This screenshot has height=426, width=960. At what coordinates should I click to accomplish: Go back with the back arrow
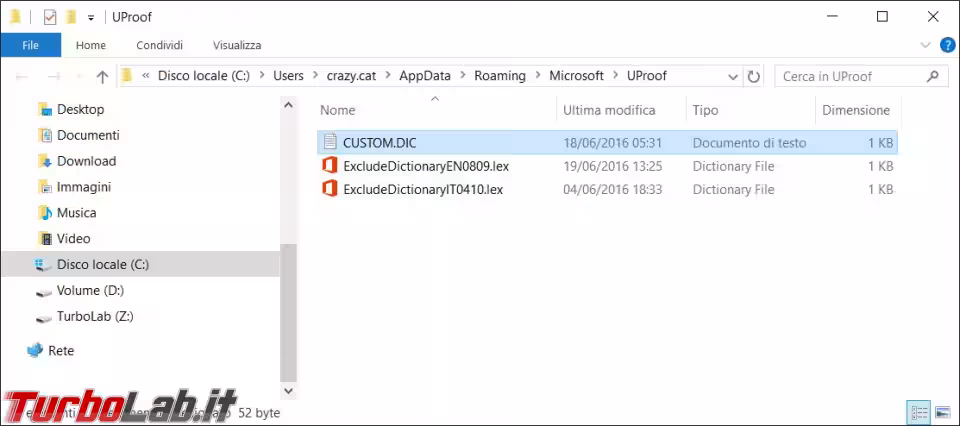tap(22, 77)
